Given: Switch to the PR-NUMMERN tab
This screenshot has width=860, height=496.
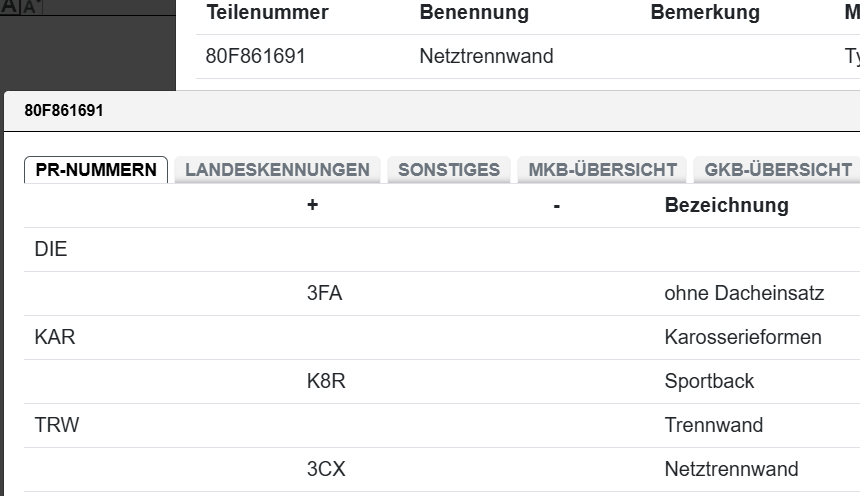Looking at the screenshot, I should (x=96, y=170).
